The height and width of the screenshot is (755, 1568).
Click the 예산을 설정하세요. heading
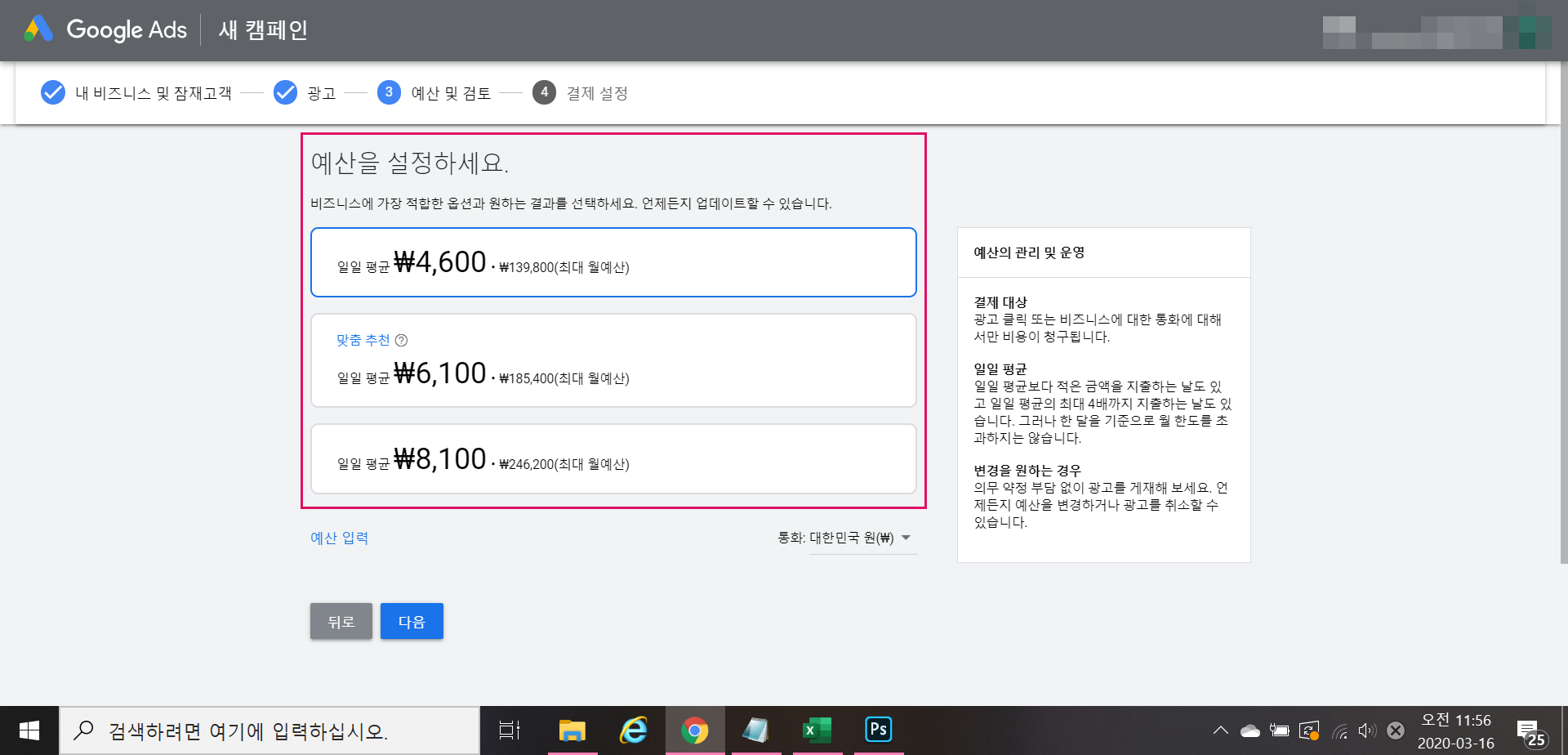(x=410, y=163)
